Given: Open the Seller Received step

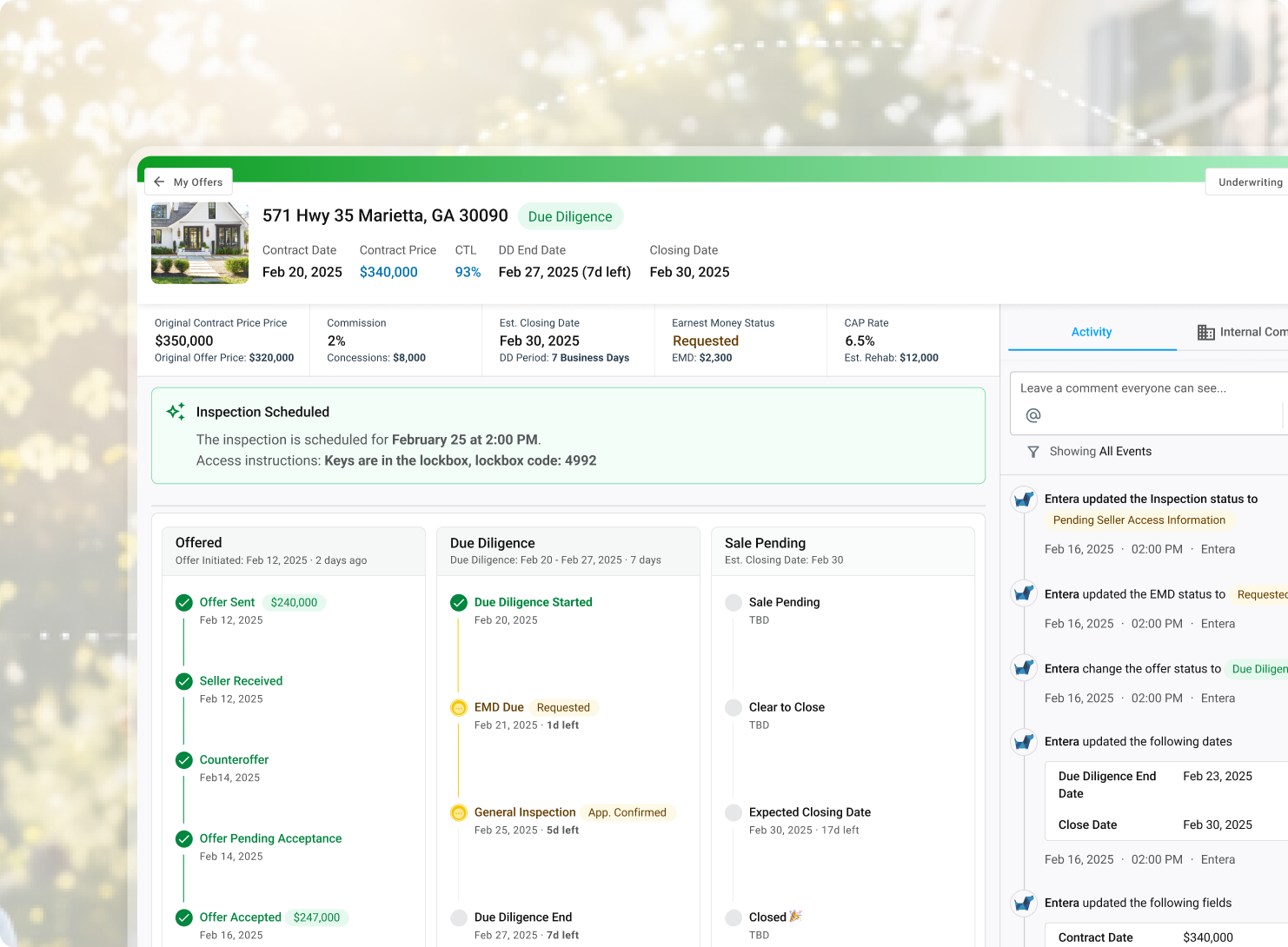Looking at the screenshot, I should 241,681.
